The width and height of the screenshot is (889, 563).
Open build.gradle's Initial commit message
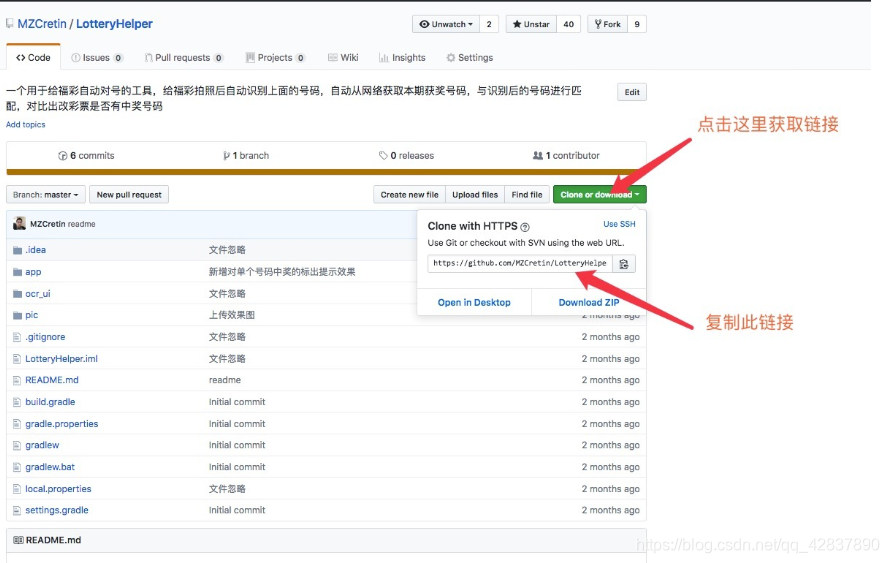(236, 402)
